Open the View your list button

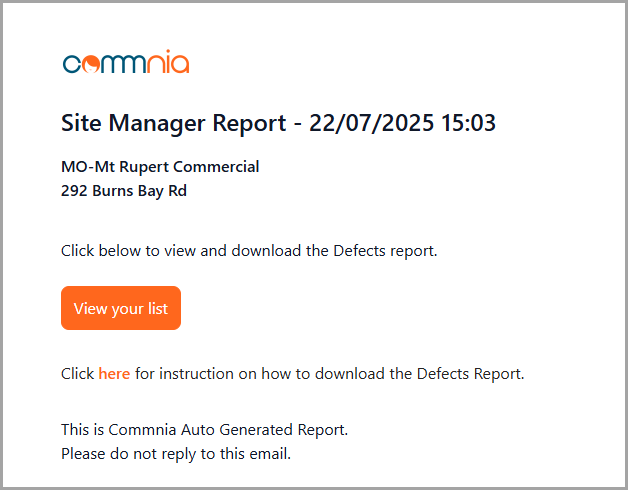(x=121, y=308)
